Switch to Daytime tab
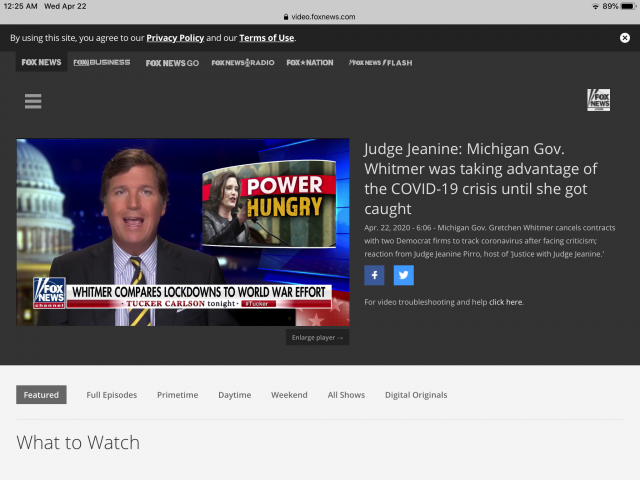Screen dimensions: 640x480 [235, 395]
